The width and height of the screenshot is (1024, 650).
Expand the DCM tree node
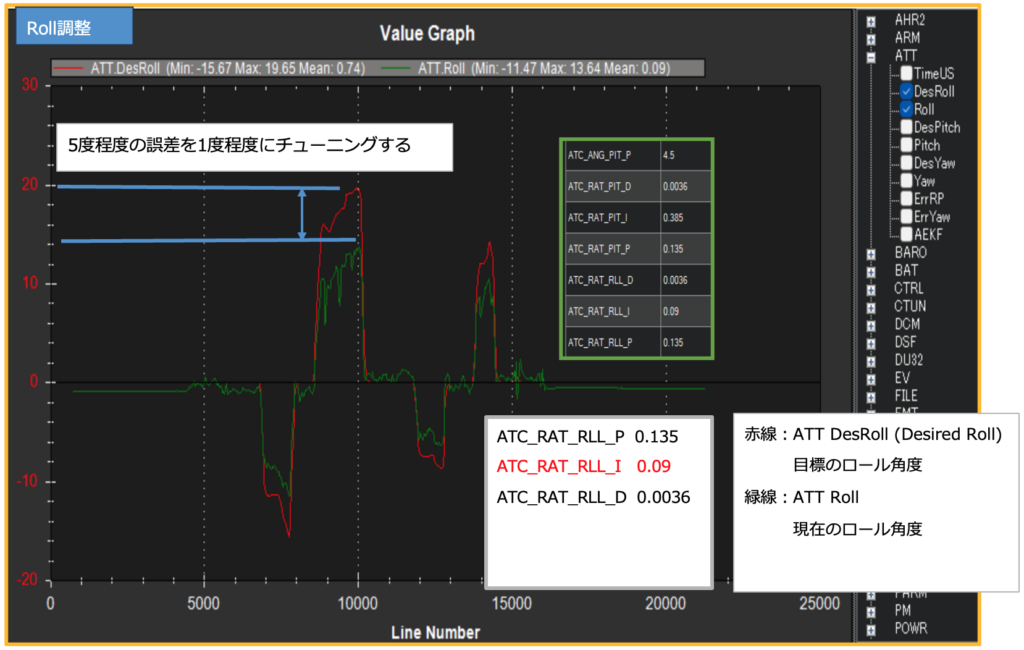pyautogui.click(x=871, y=325)
